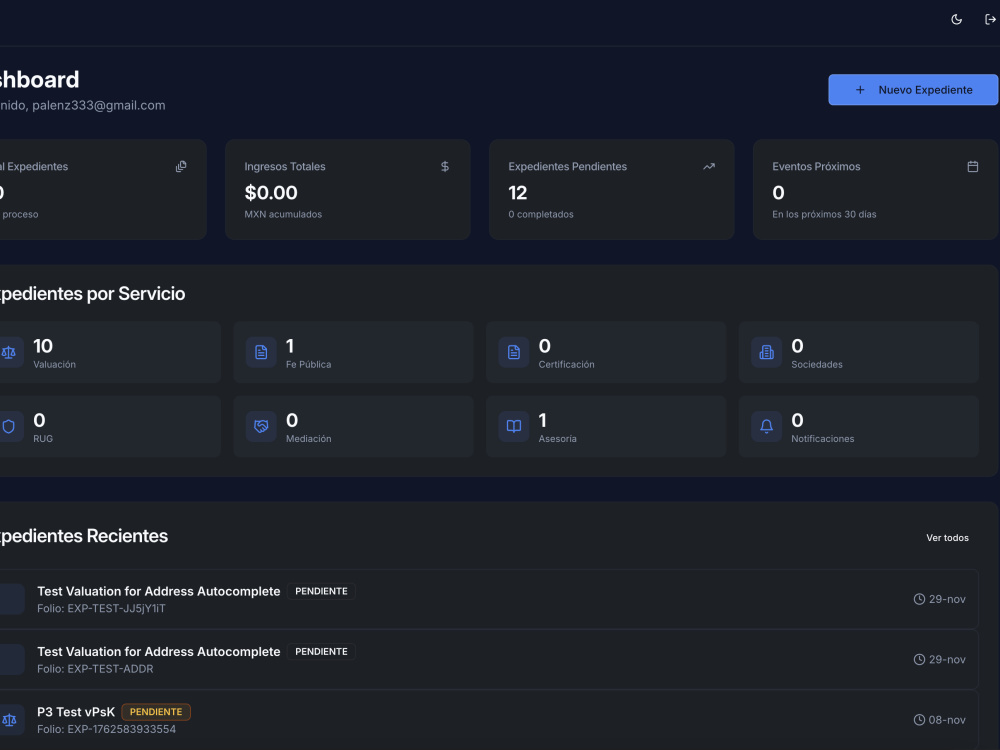Open expediente with folio EXP-TEST-JJ5jY1iT

pyautogui.click(x=488, y=599)
